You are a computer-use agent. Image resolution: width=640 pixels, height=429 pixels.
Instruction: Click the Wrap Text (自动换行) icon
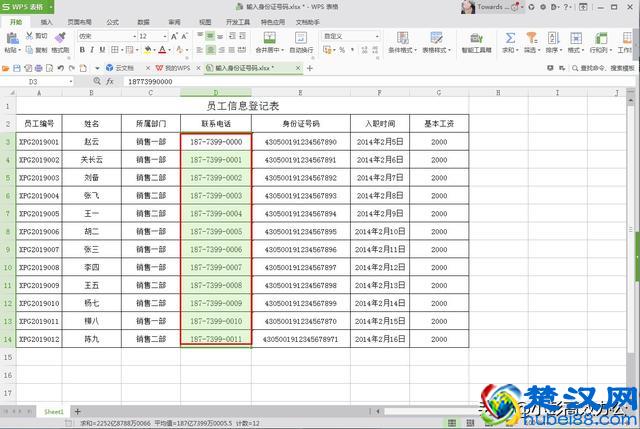coord(301,38)
